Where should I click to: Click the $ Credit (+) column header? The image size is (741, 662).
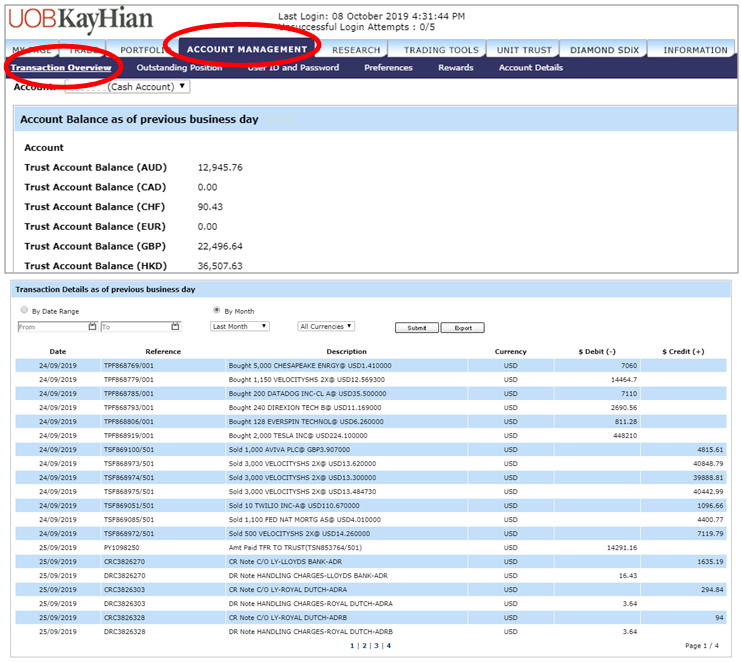click(x=683, y=352)
